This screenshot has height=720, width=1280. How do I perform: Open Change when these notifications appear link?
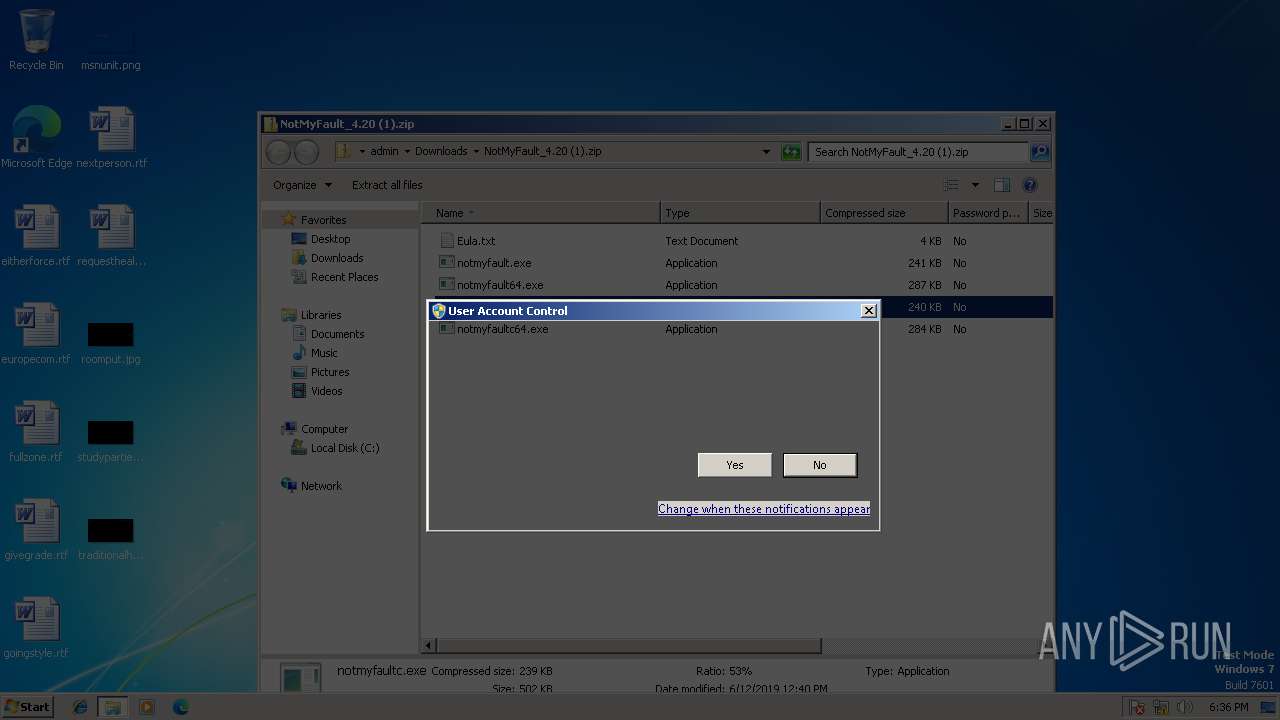764,509
